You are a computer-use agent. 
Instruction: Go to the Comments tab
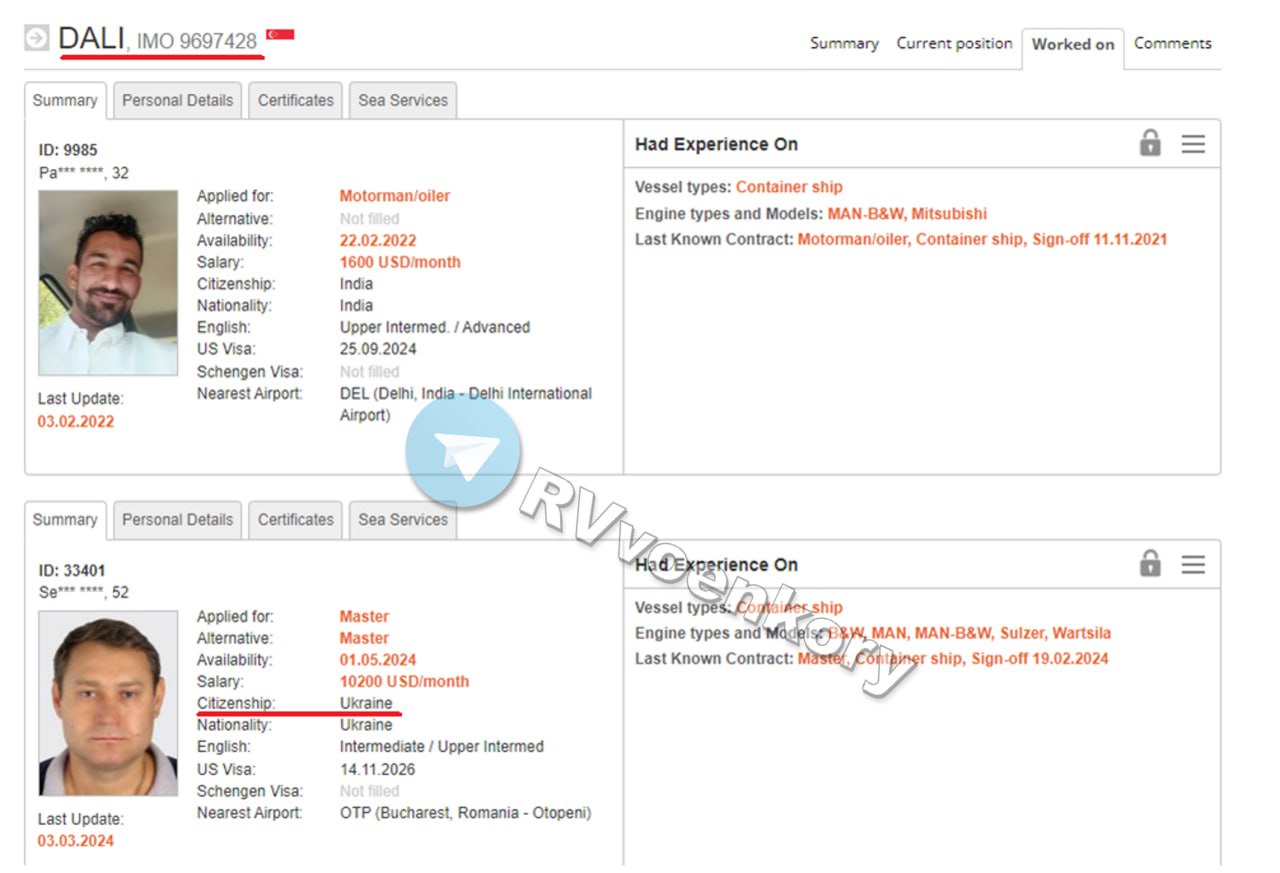1172,43
